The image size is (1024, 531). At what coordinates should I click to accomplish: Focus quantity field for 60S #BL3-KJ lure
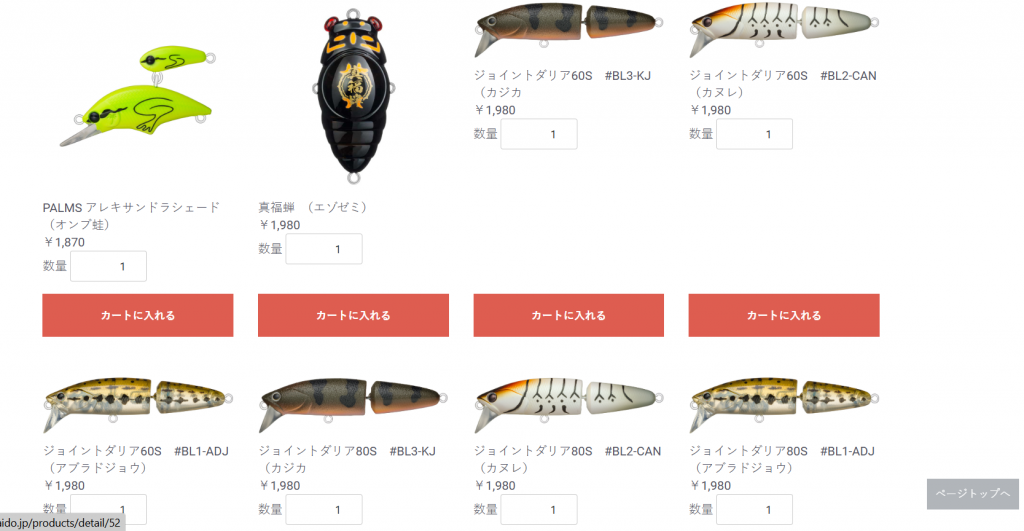(539, 134)
